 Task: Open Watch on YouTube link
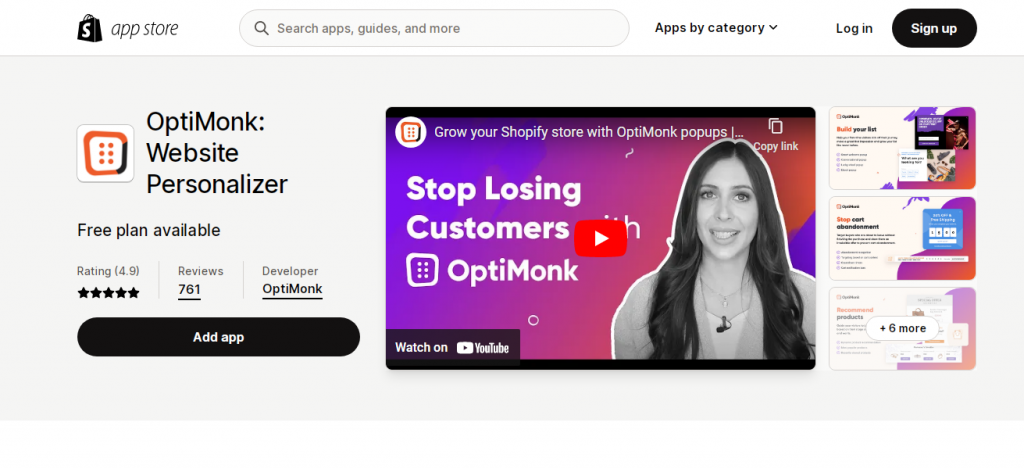pyautogui.click(x=452, y=348)
